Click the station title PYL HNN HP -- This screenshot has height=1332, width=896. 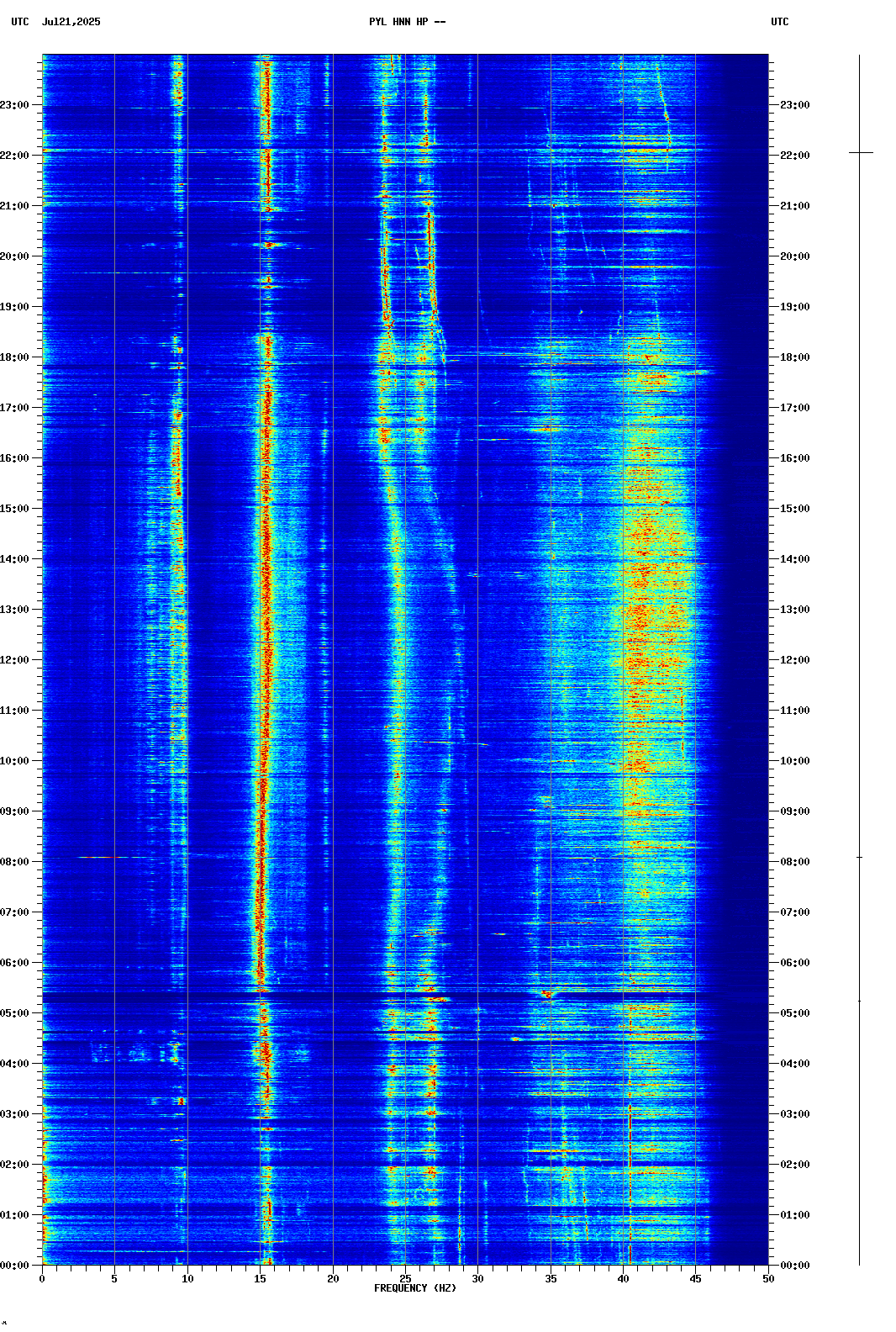(x=408, y=22)
